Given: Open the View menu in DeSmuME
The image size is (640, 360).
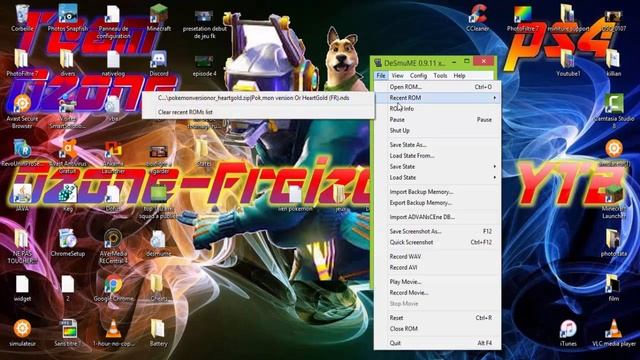Looking at the screenshot, I should (x=398, y=76).
